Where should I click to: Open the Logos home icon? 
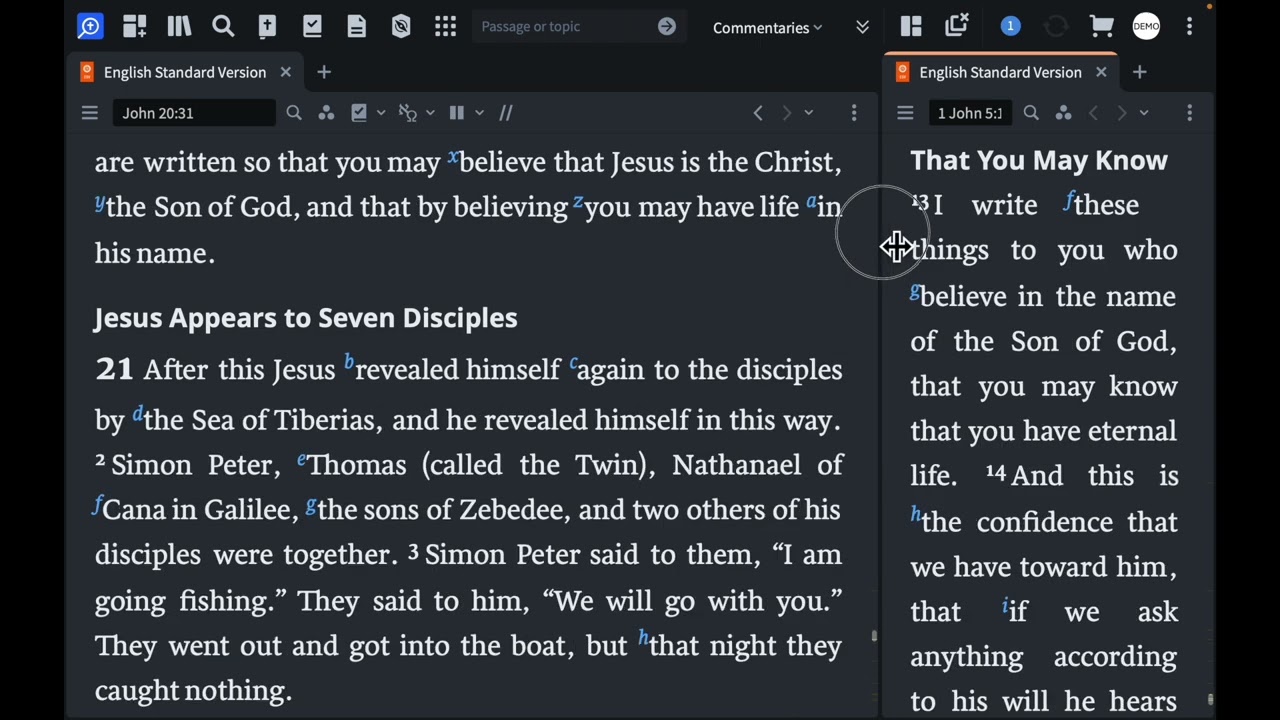tap(90, 27)
